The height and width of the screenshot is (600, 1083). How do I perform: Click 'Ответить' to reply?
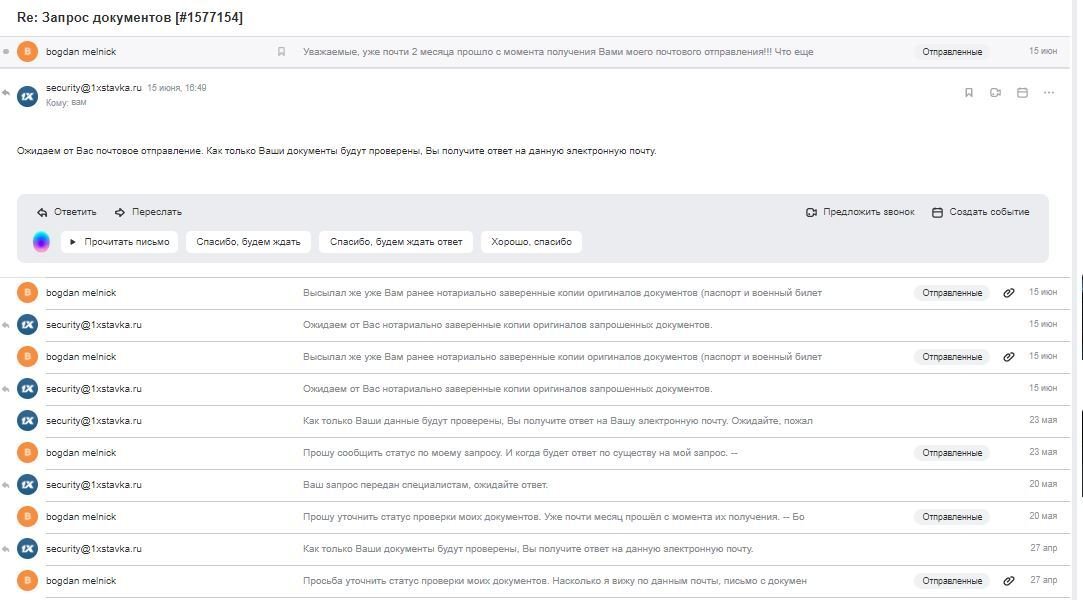point(67,212)
